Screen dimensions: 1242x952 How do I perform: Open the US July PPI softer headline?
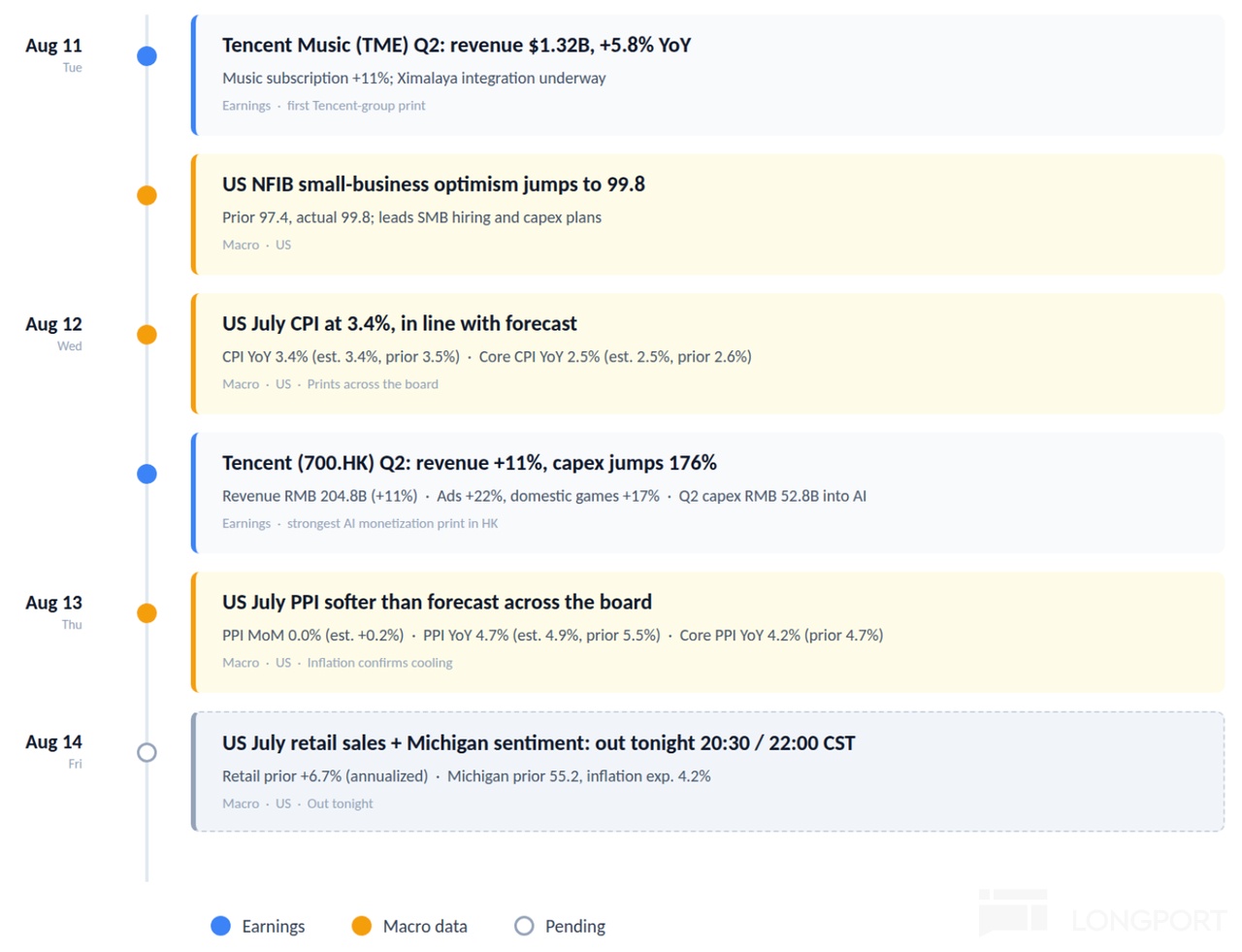437,602
